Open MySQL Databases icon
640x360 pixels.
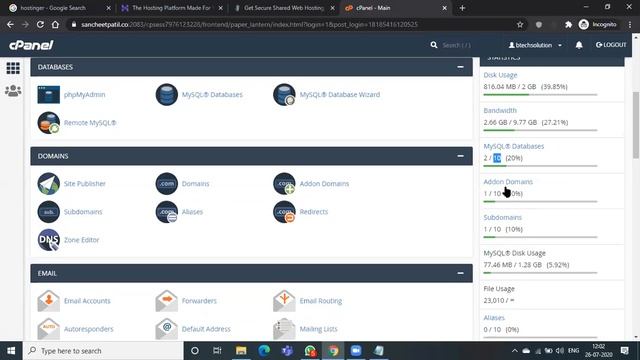pyautogui.click(x=167, y=95)
